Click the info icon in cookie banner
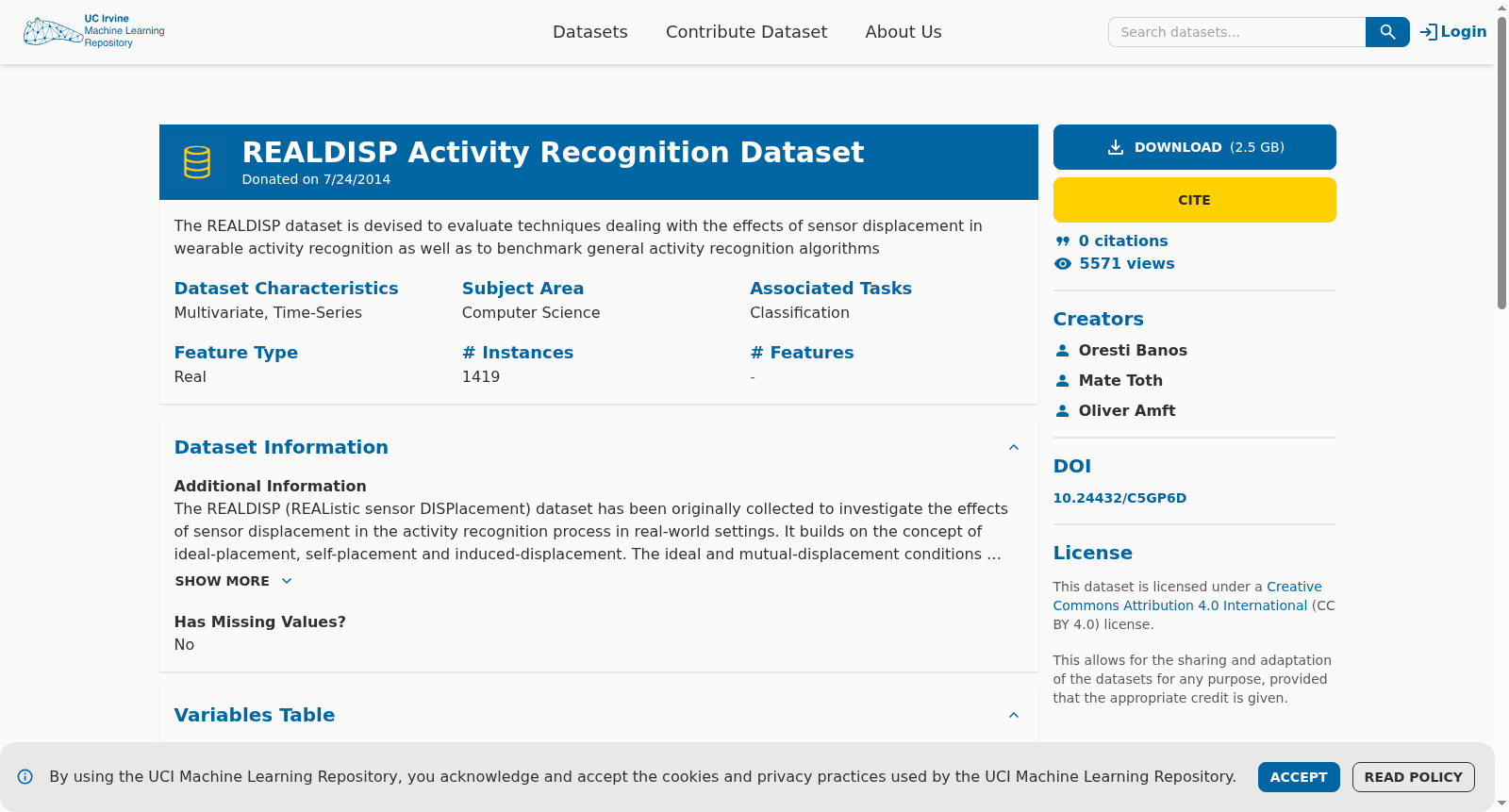1509x812 pixels. pos(25,777)
